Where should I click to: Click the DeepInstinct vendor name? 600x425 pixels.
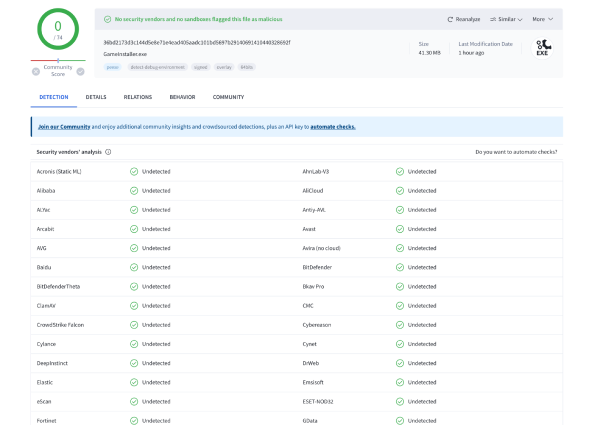(52, 363)
